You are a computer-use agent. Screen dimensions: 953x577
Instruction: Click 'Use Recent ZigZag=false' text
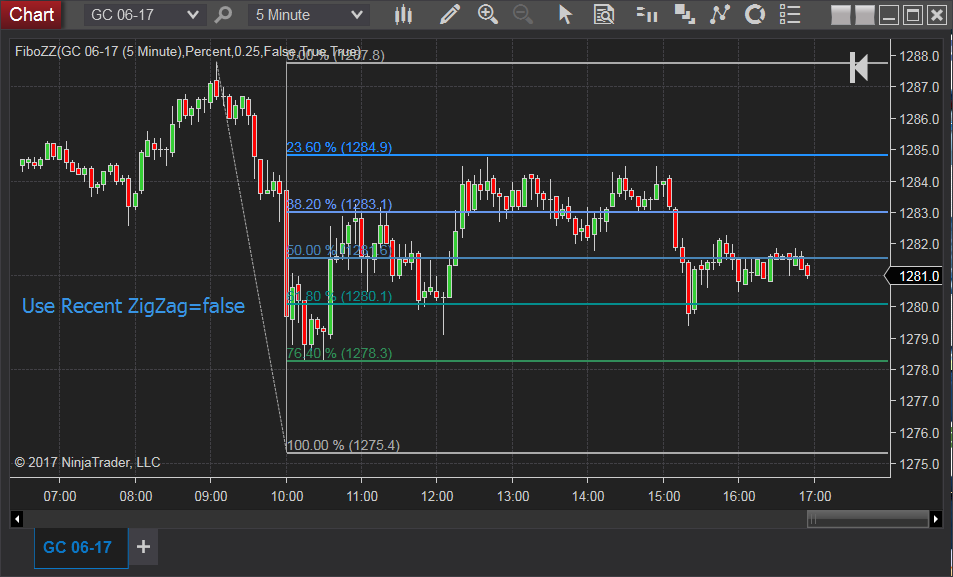pyautogui.click(x=133, y=306)
